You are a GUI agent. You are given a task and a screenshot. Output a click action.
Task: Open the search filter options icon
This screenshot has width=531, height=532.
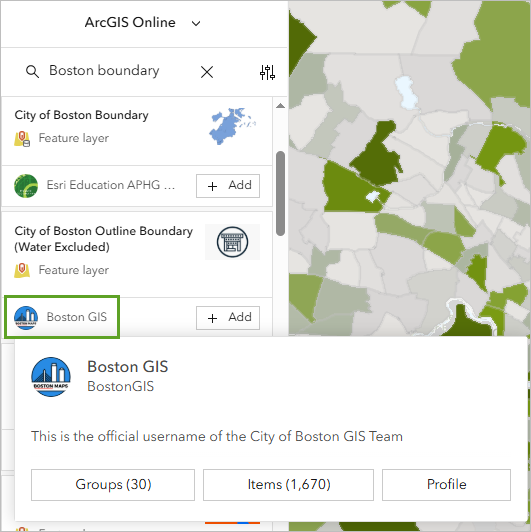(267, 72)
